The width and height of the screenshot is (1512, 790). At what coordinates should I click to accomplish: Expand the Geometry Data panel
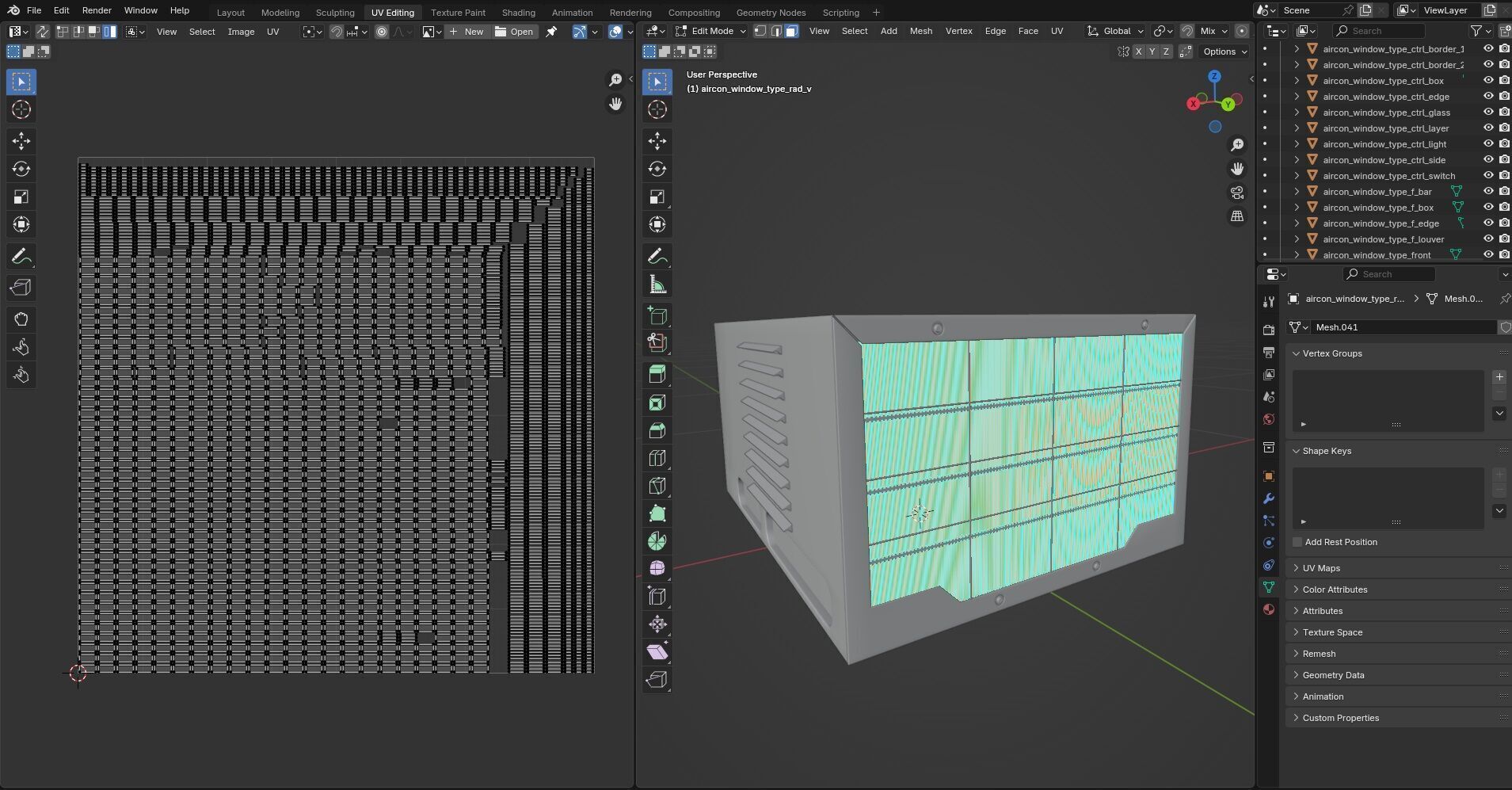click(1333, 675)
